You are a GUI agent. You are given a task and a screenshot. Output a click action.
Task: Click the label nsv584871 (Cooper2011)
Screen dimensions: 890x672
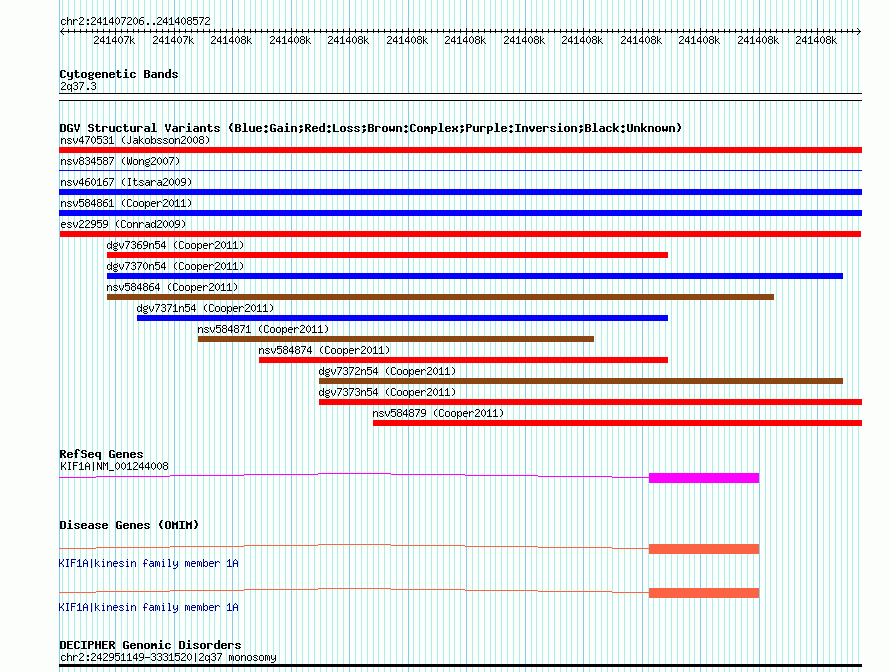(x=263, y=329)
